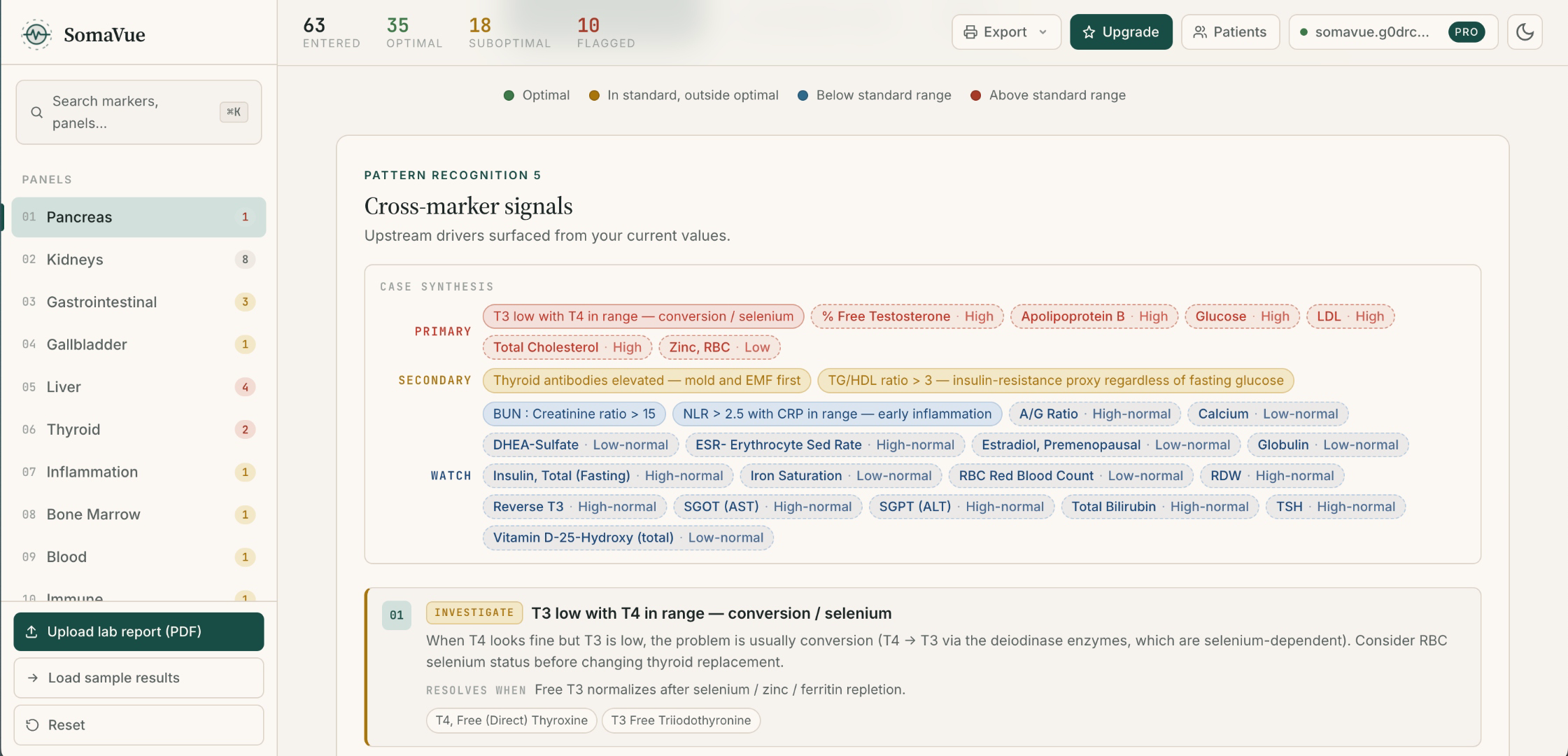Open the Thyroid panel

[x=139, y=430]
